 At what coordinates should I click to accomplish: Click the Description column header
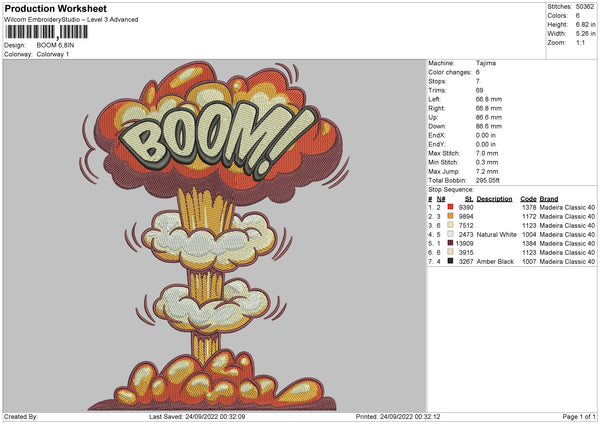(494, 198)
